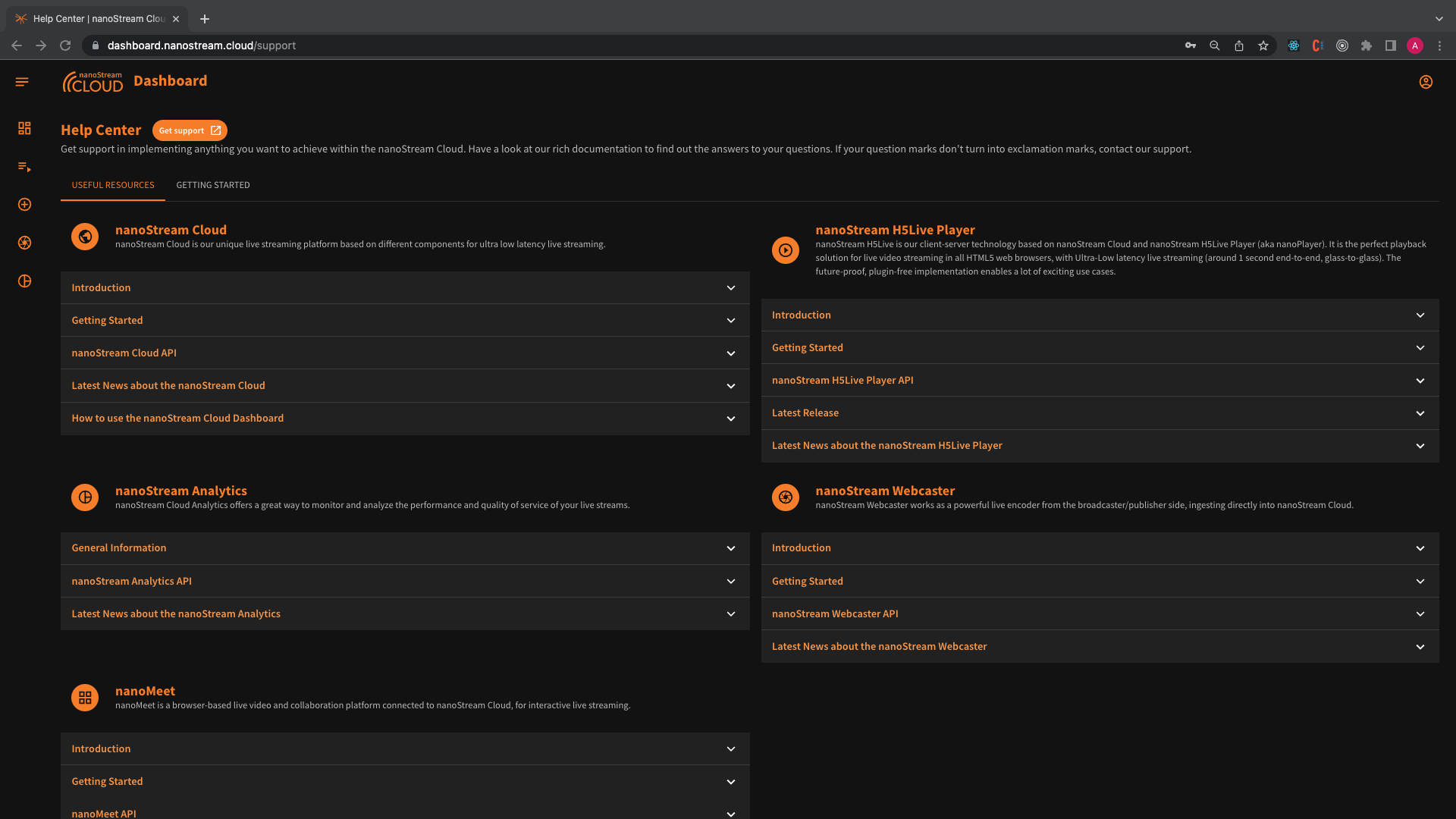1456x819 pixels.
Task: Expand How to use the nanoStream Cloud Dashboard
Action: click(x=405, y=418)
